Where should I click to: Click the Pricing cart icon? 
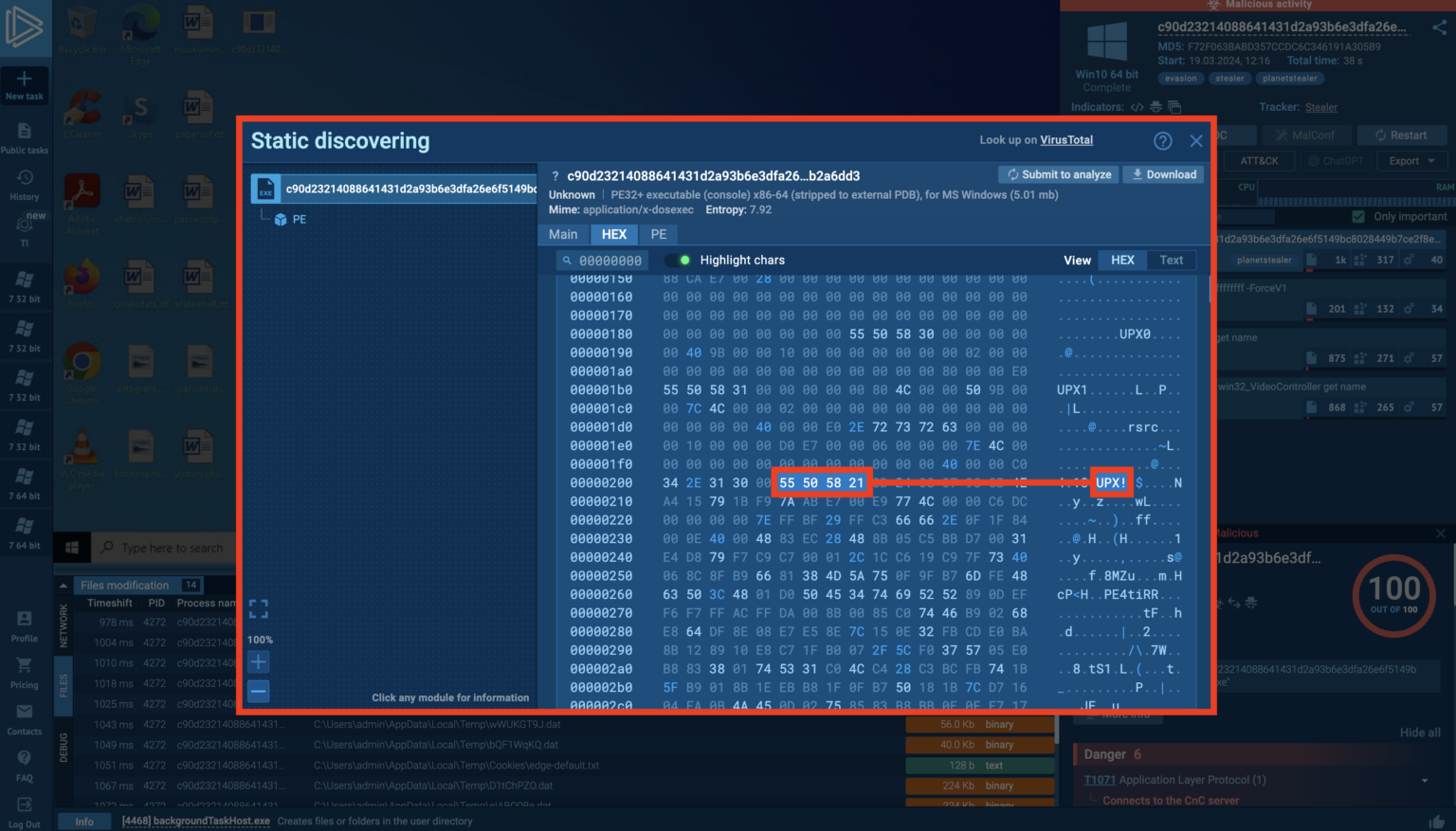[25, 672]
